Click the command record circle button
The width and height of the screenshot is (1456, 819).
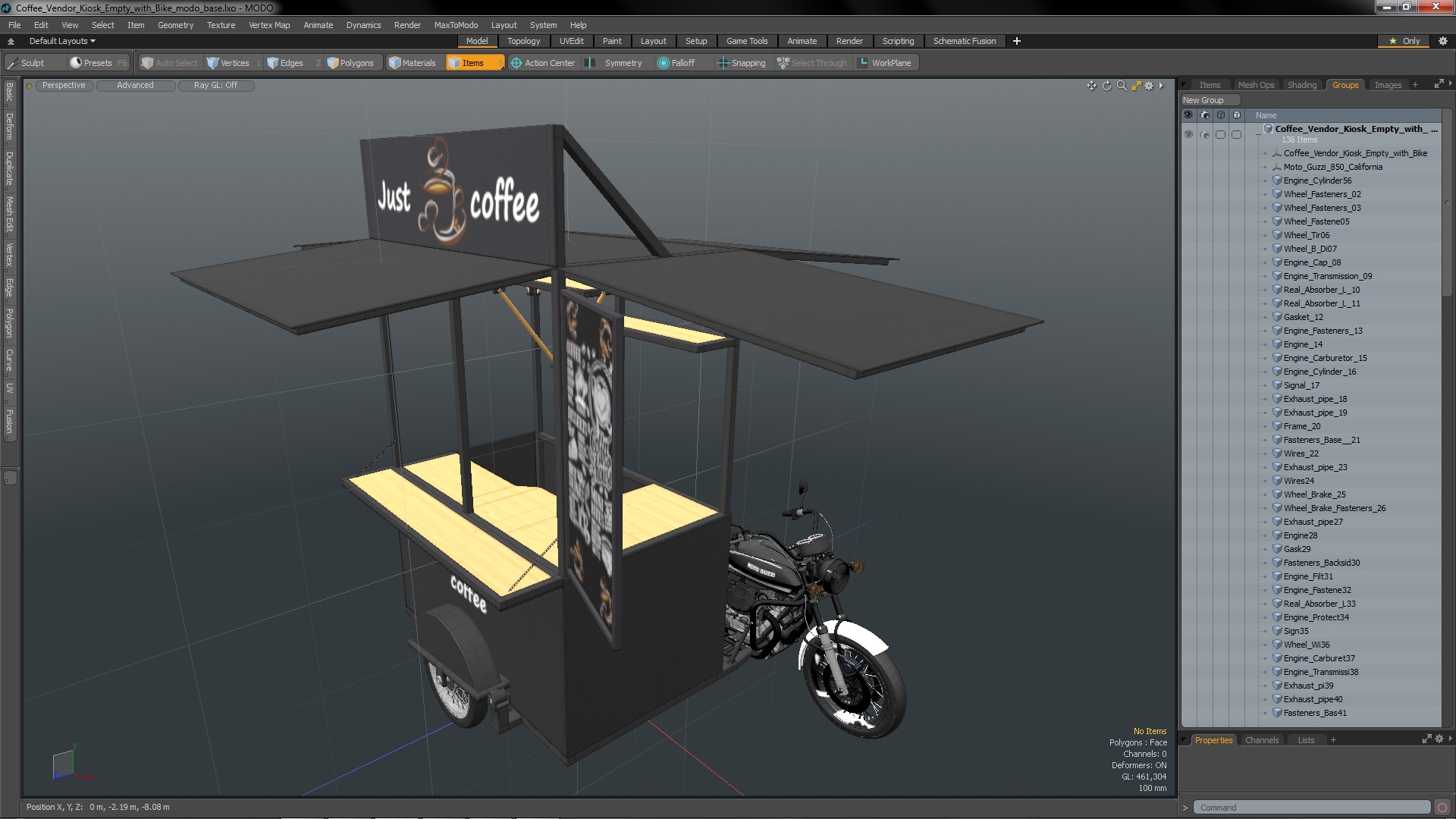[1442, 808]
